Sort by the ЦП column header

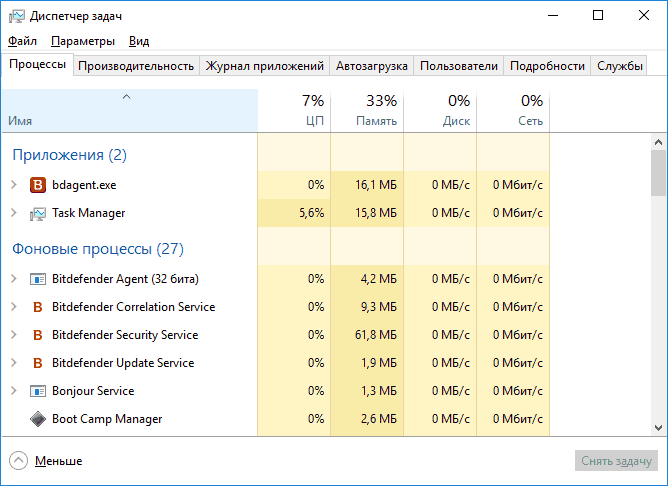[x=294, y=111]
